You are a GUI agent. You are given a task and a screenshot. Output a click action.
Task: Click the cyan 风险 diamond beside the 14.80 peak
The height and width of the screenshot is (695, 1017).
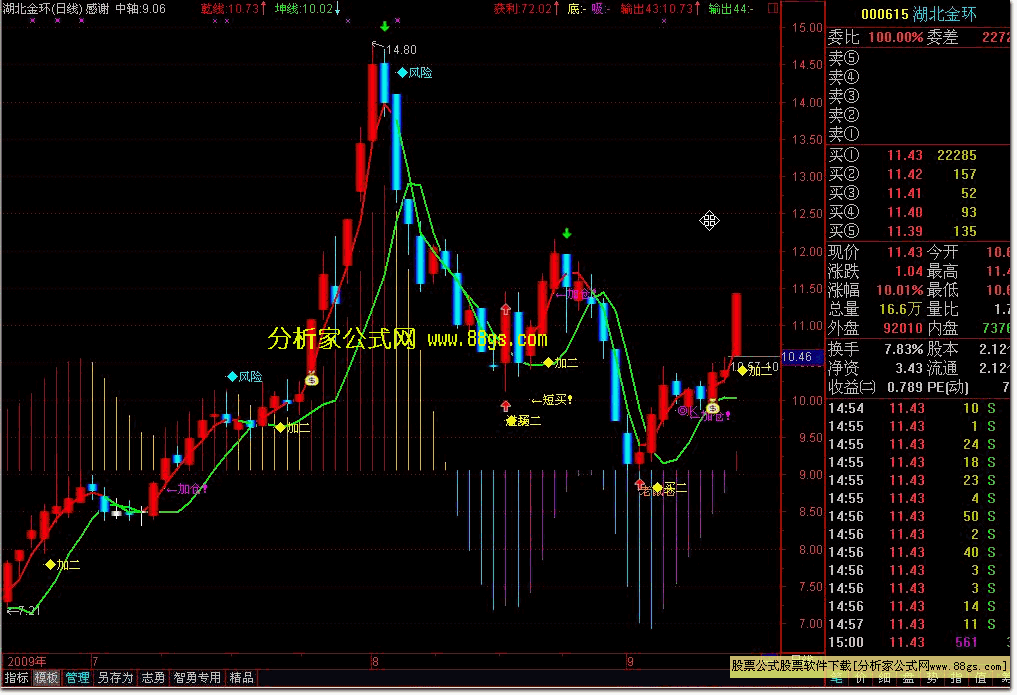(x=403, y=73)
